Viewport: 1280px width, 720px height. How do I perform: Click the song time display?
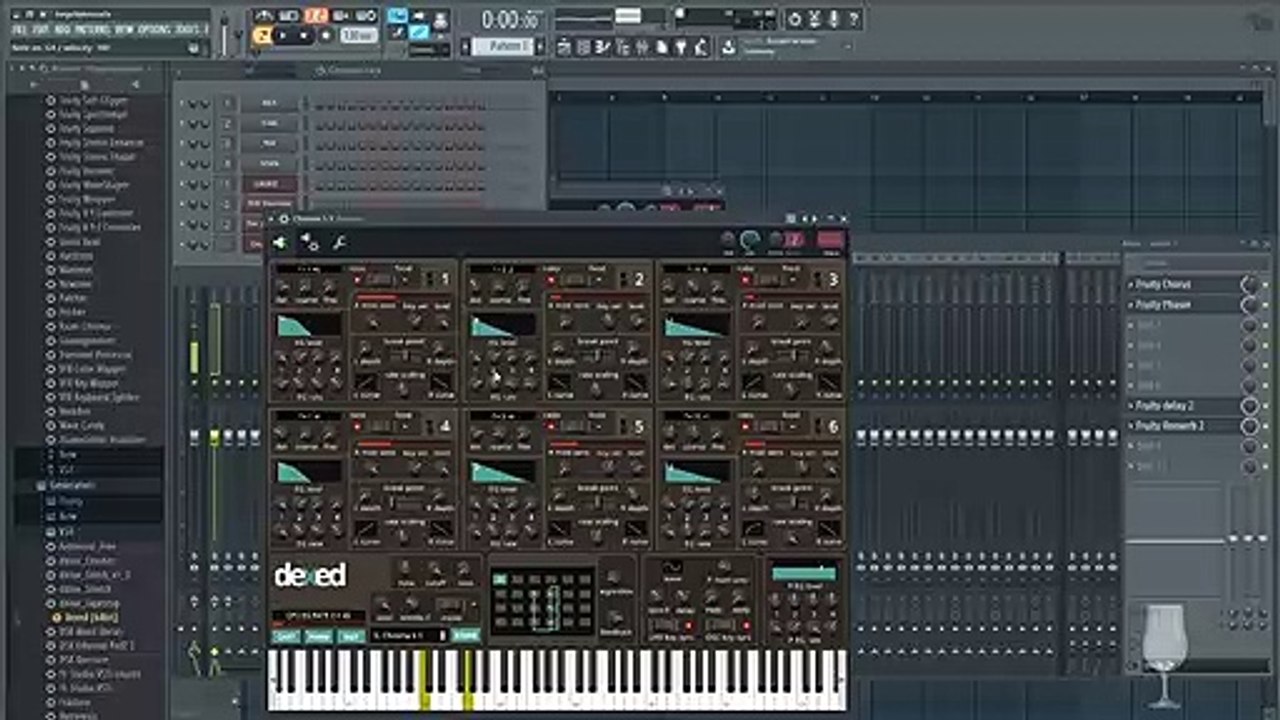tap(508, 20)
